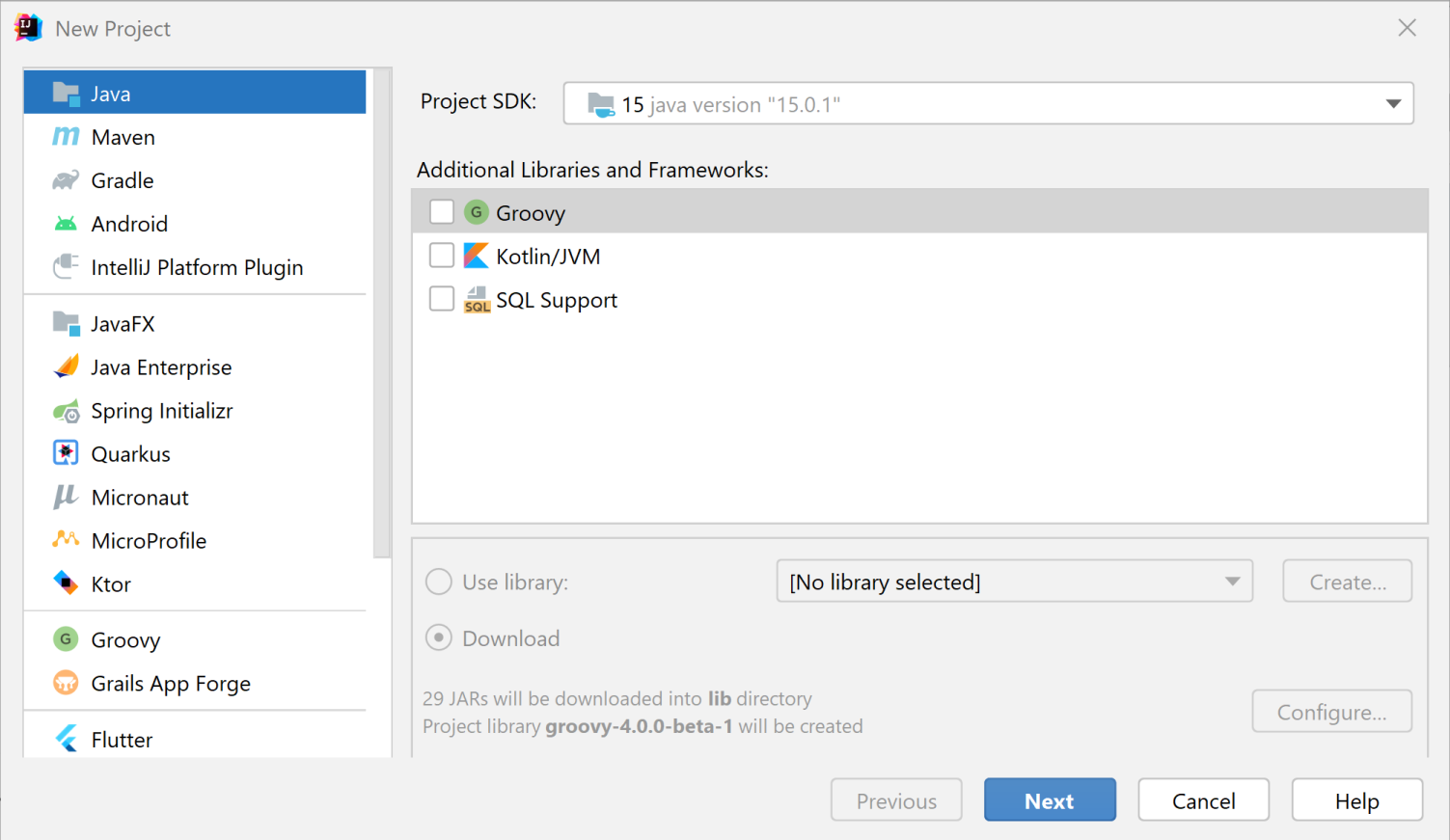Select the Android robot icon

coord(66,224)
